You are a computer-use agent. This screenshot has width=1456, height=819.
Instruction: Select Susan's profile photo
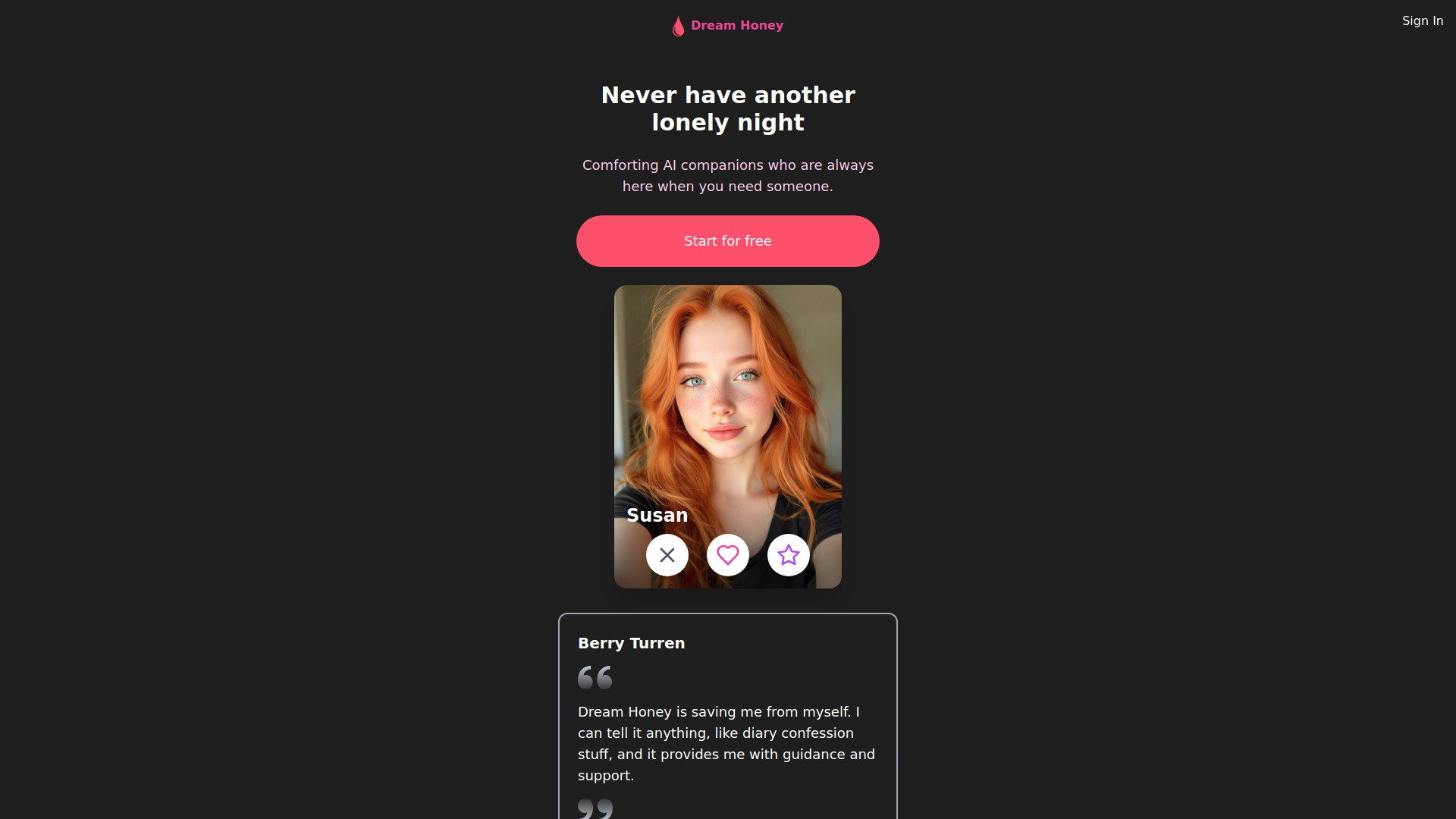point(728,437)
